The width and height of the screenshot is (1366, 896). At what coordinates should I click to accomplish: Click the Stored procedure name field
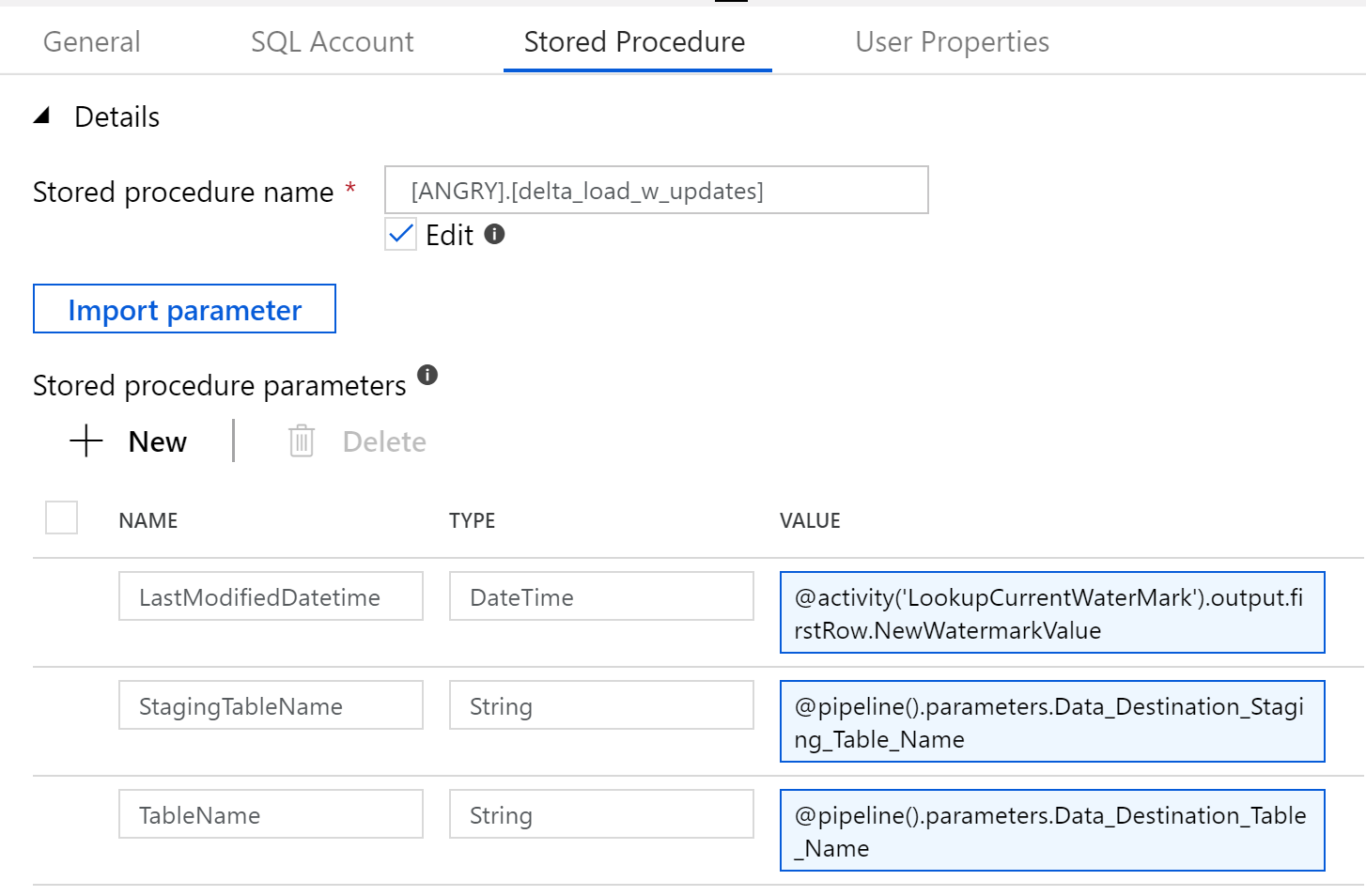[656, 191]
